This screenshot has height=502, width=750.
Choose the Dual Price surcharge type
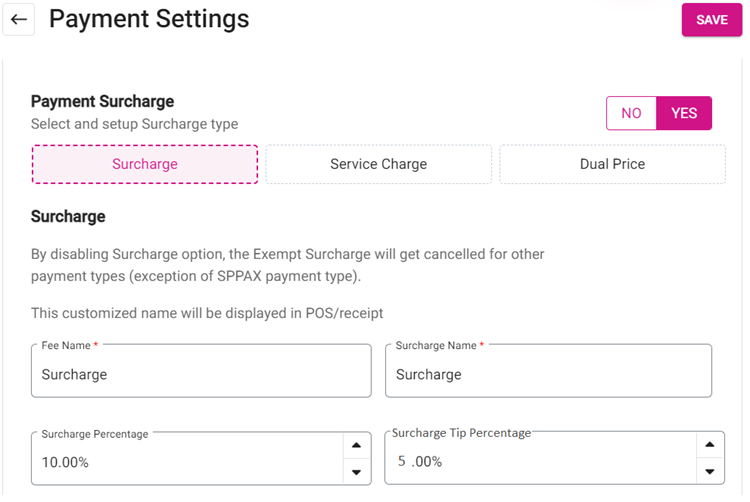[612, 164]
